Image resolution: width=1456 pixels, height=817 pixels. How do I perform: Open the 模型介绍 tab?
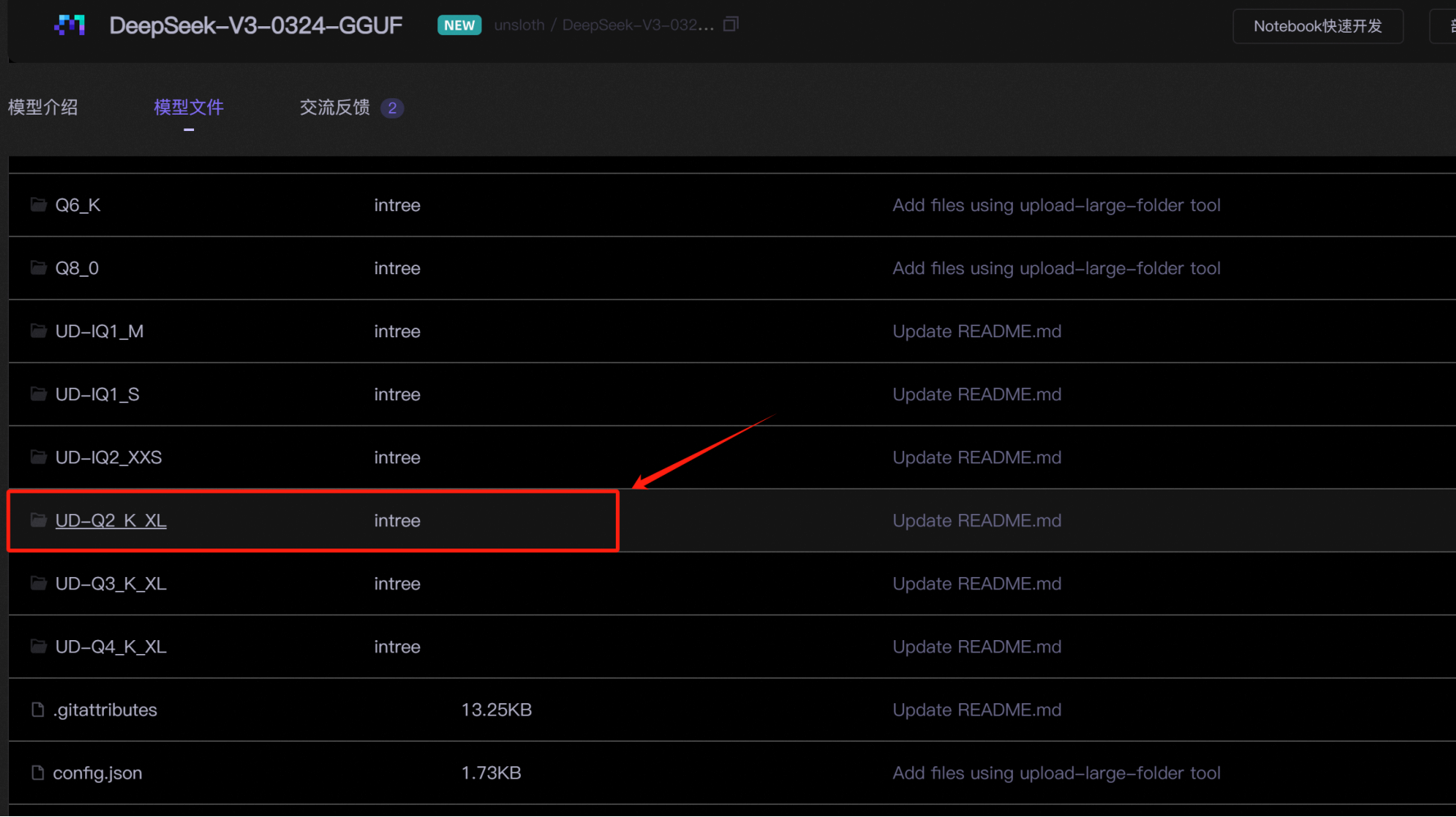(x=43, y=107)
